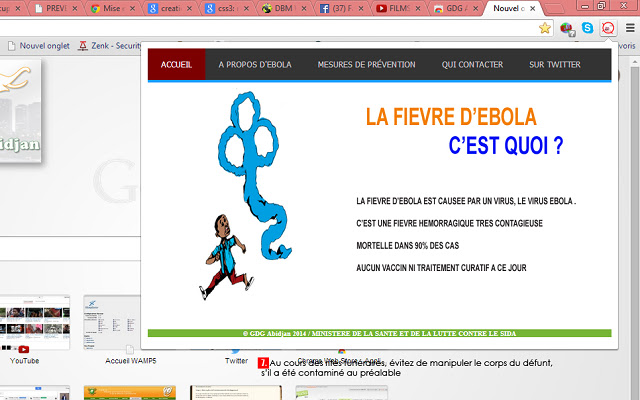Open MESURES DE PRÉVENTION section
This screenshot has height=400, width=640.
(x=366, y=64)
